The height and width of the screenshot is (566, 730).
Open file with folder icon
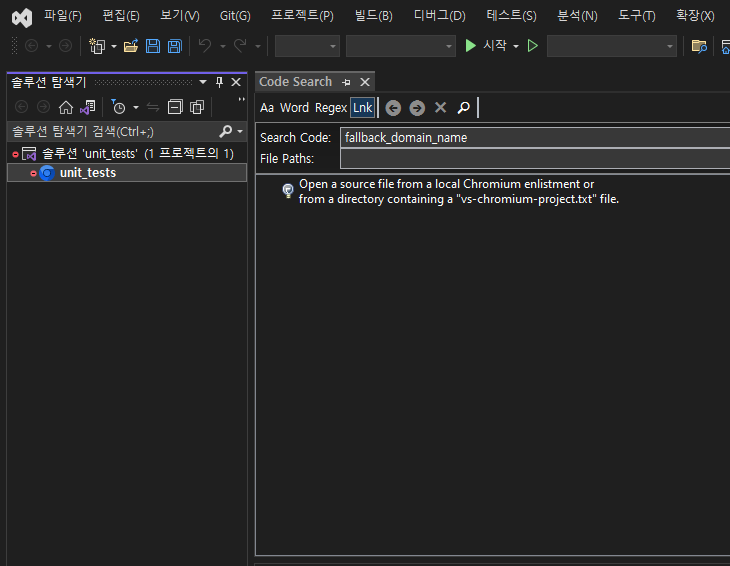click(131, 46)
